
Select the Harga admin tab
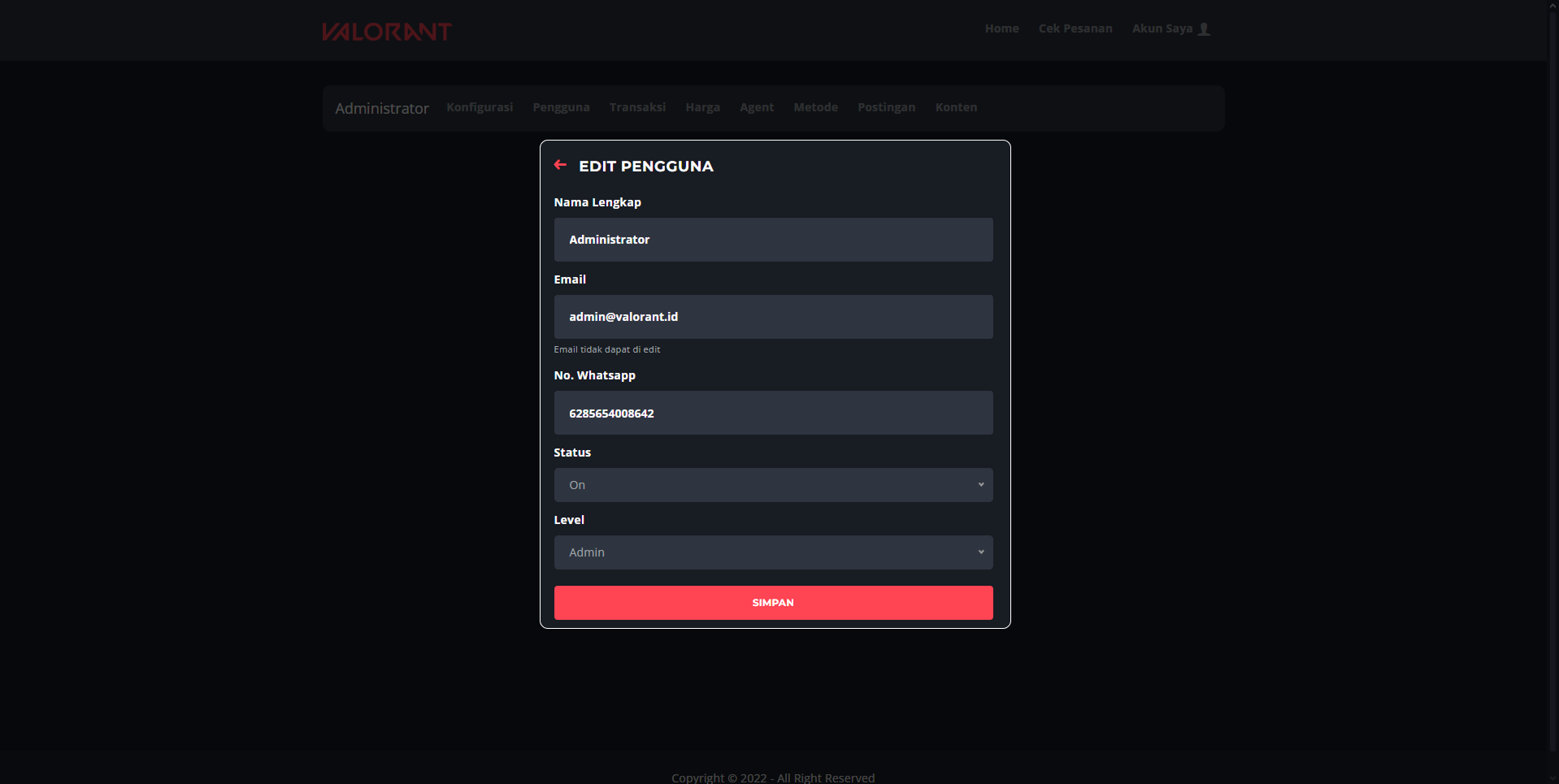[702, 107]
